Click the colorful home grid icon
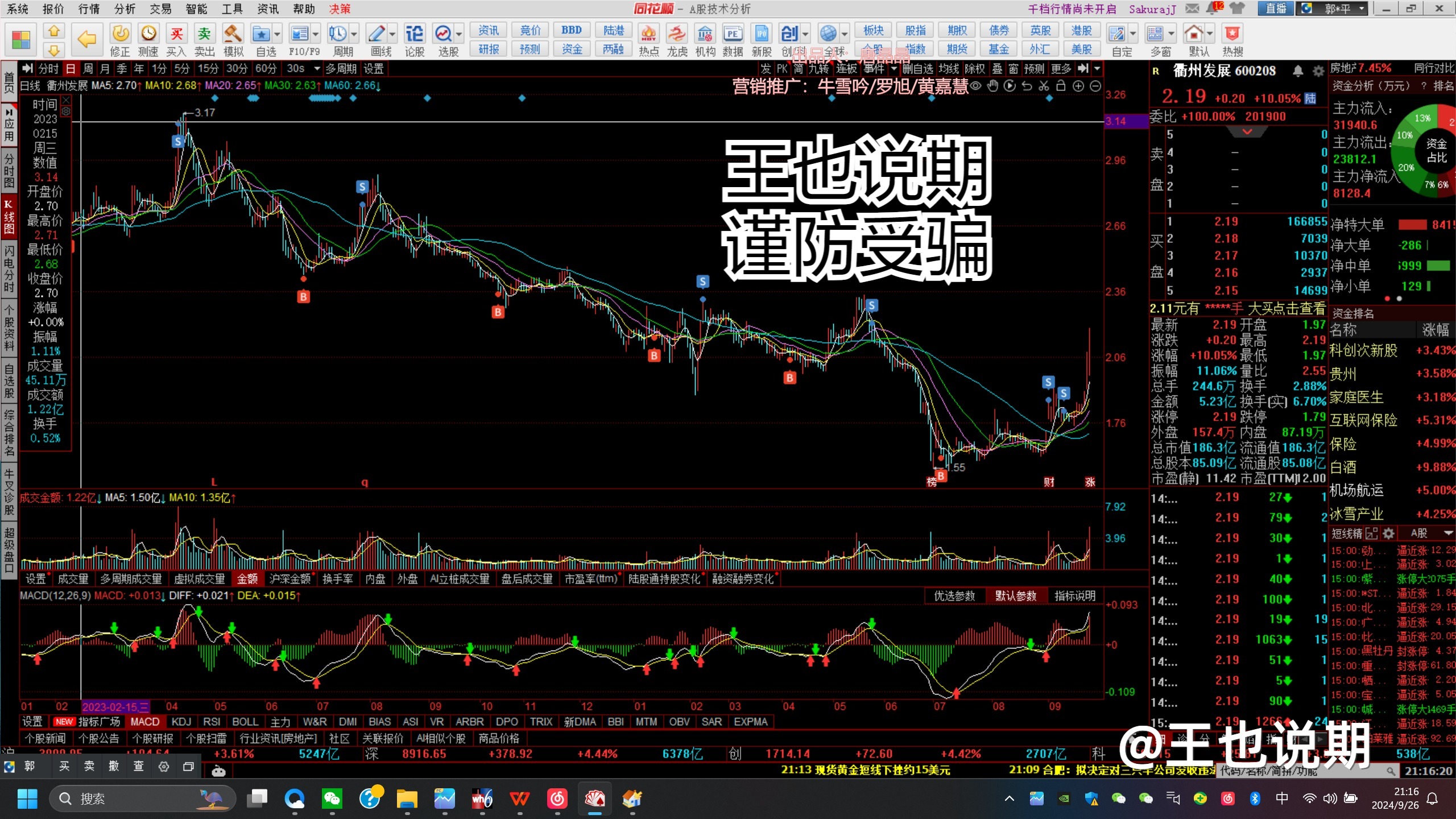The height and width of the screenshot is (819, 1456). click(21, 40)
